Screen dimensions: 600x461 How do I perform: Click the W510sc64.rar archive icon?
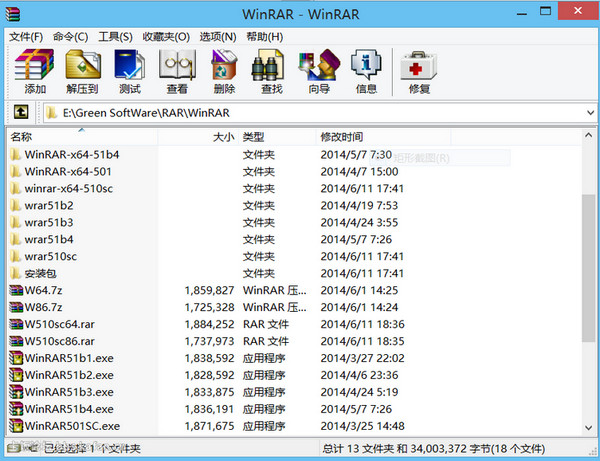(x=16, y=324)
